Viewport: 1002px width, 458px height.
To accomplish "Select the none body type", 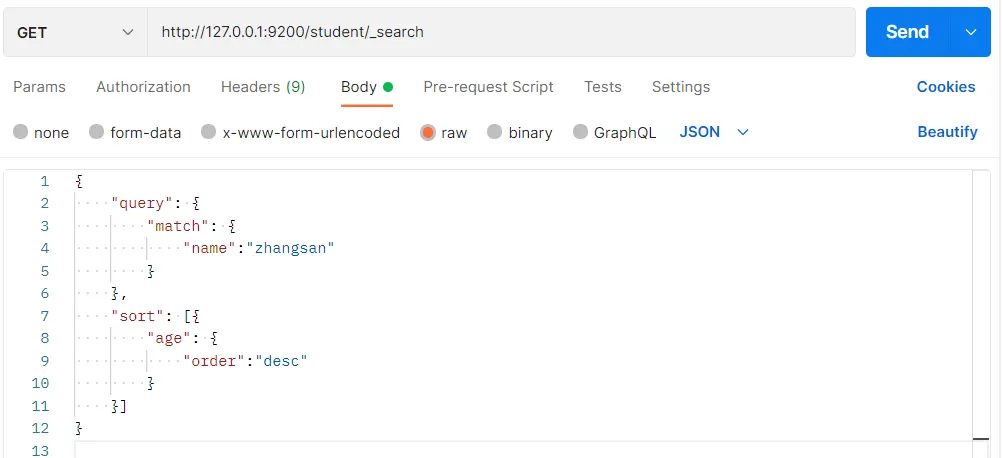I will [21, 132].
